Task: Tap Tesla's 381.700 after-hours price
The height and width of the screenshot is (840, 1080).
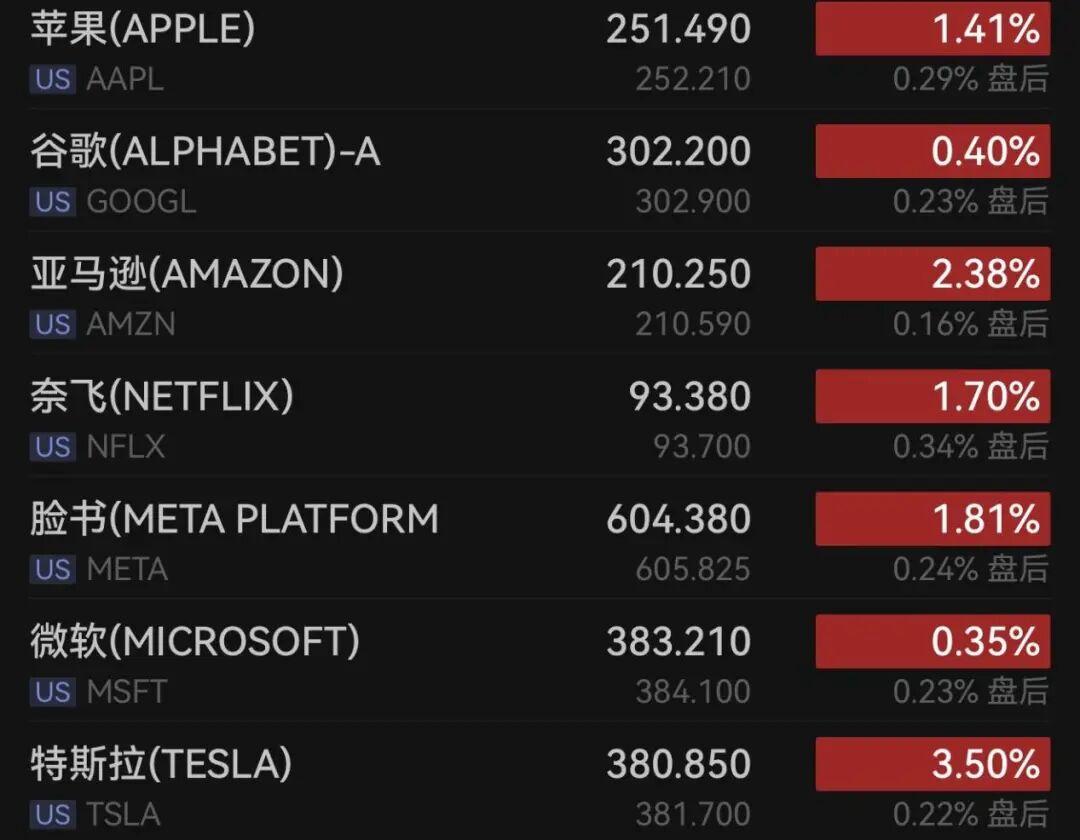Action: pyautogui.click(x=692, y=814)
